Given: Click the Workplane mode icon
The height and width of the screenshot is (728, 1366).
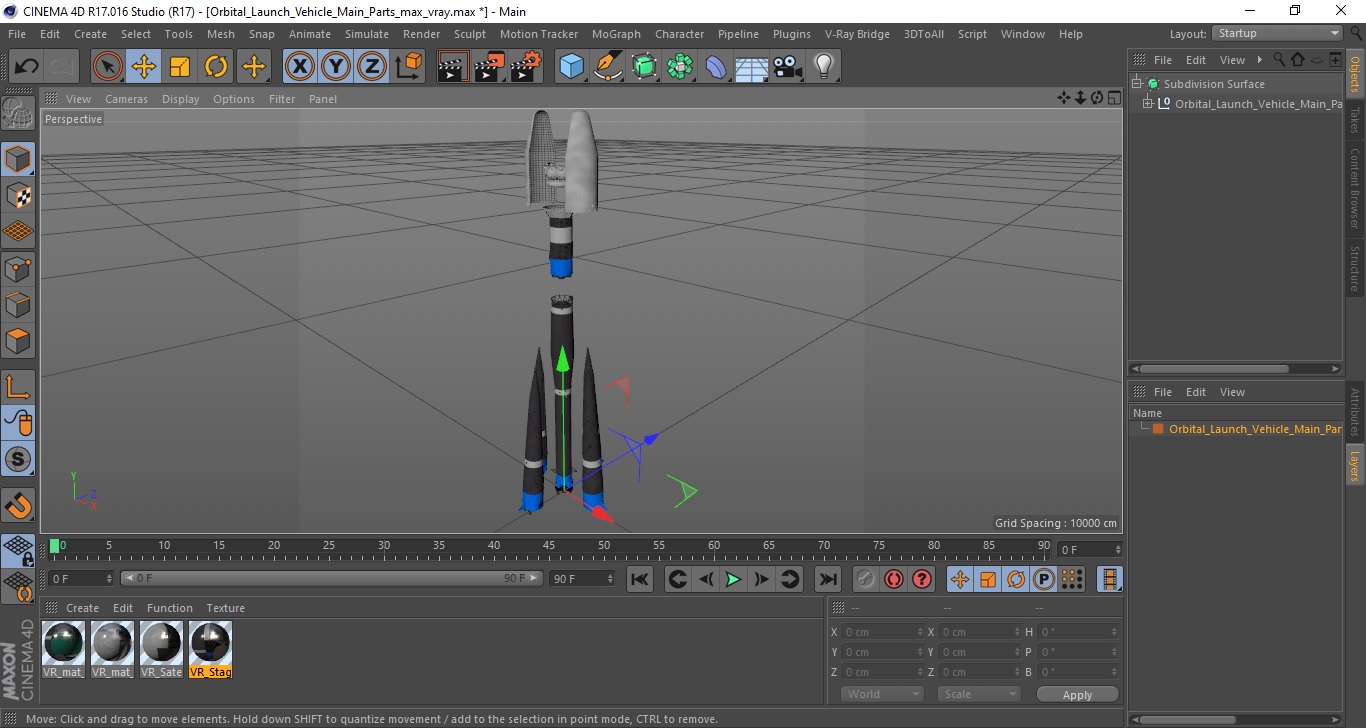Looking at the screenshot, I should click(18, 232).
